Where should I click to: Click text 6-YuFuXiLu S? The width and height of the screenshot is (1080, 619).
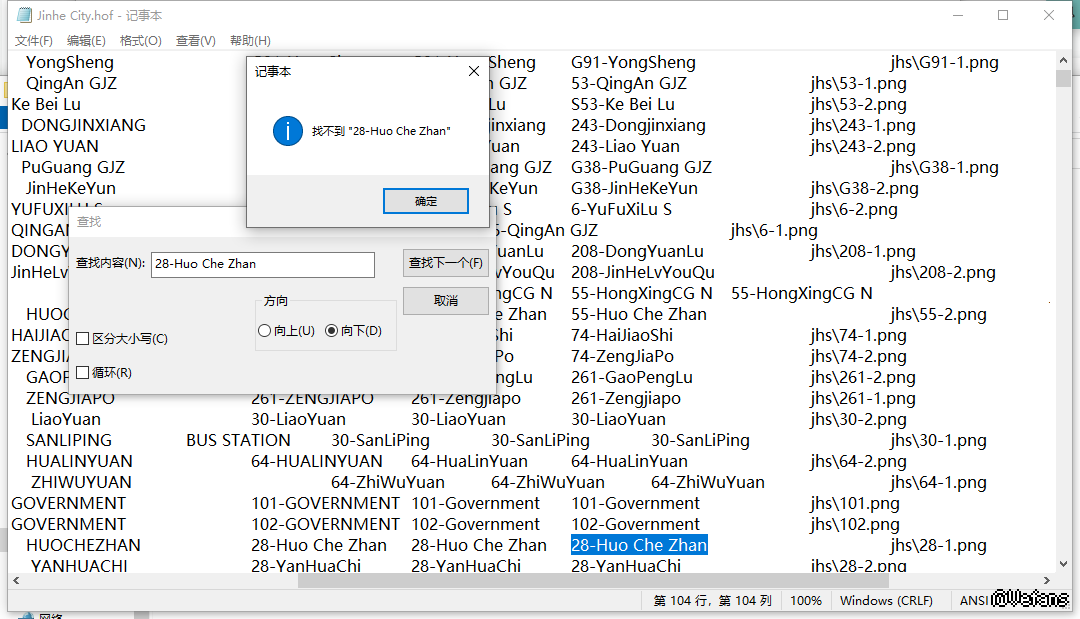tap(621, 209)
